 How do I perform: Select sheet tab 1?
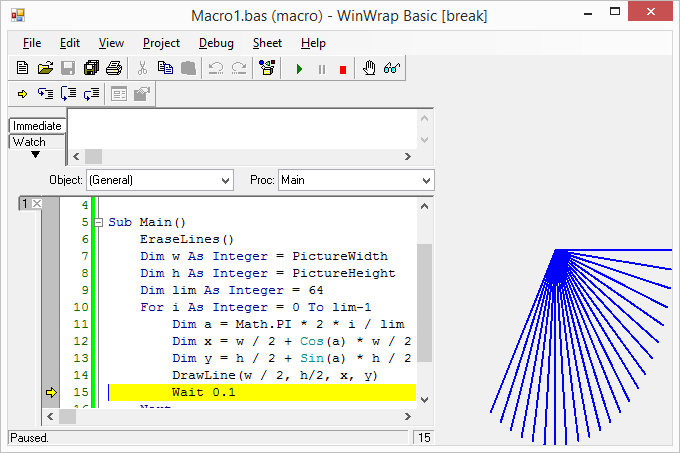[x=25, y=203]
